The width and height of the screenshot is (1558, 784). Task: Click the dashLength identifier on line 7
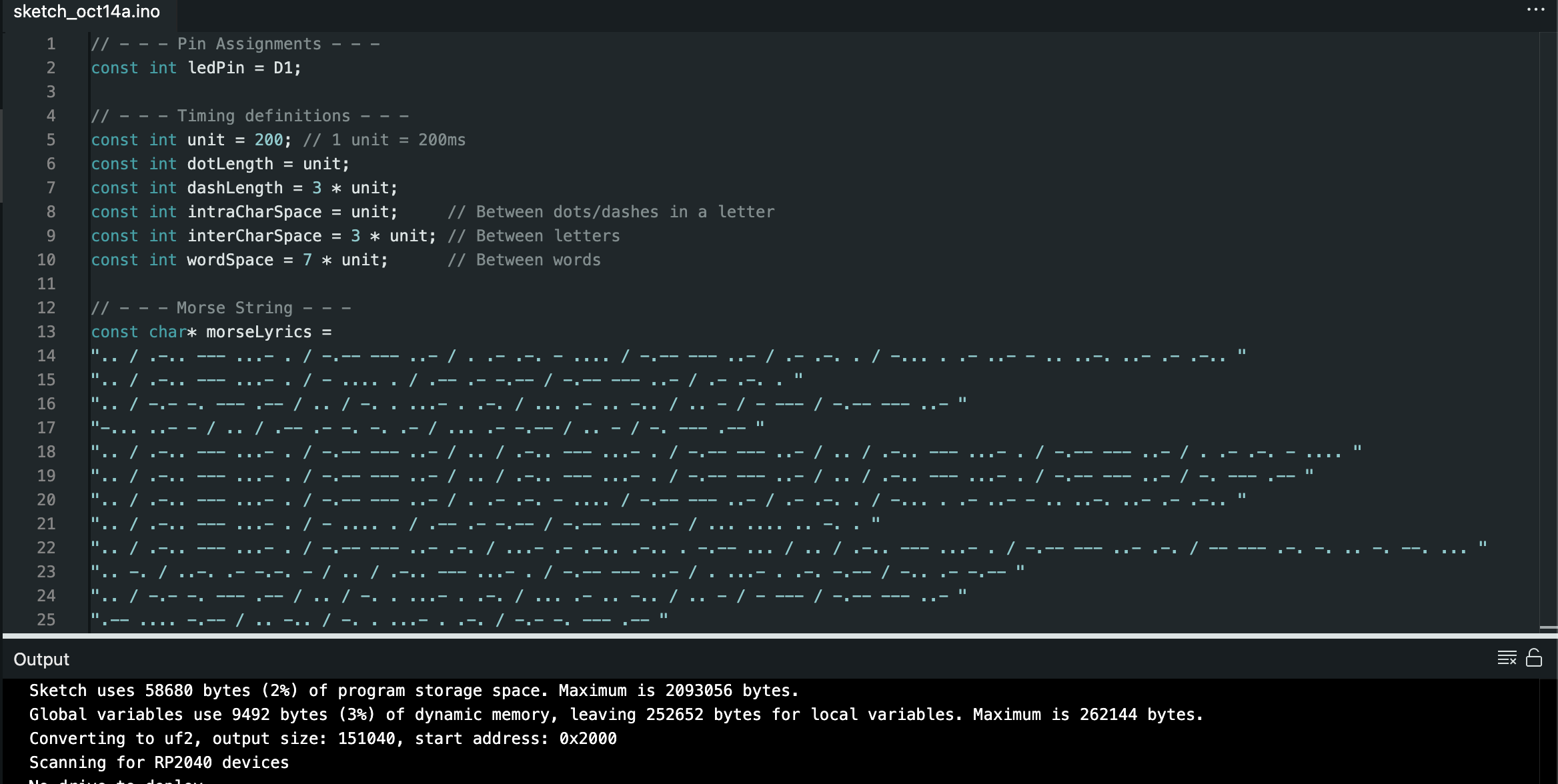[235, 188]
